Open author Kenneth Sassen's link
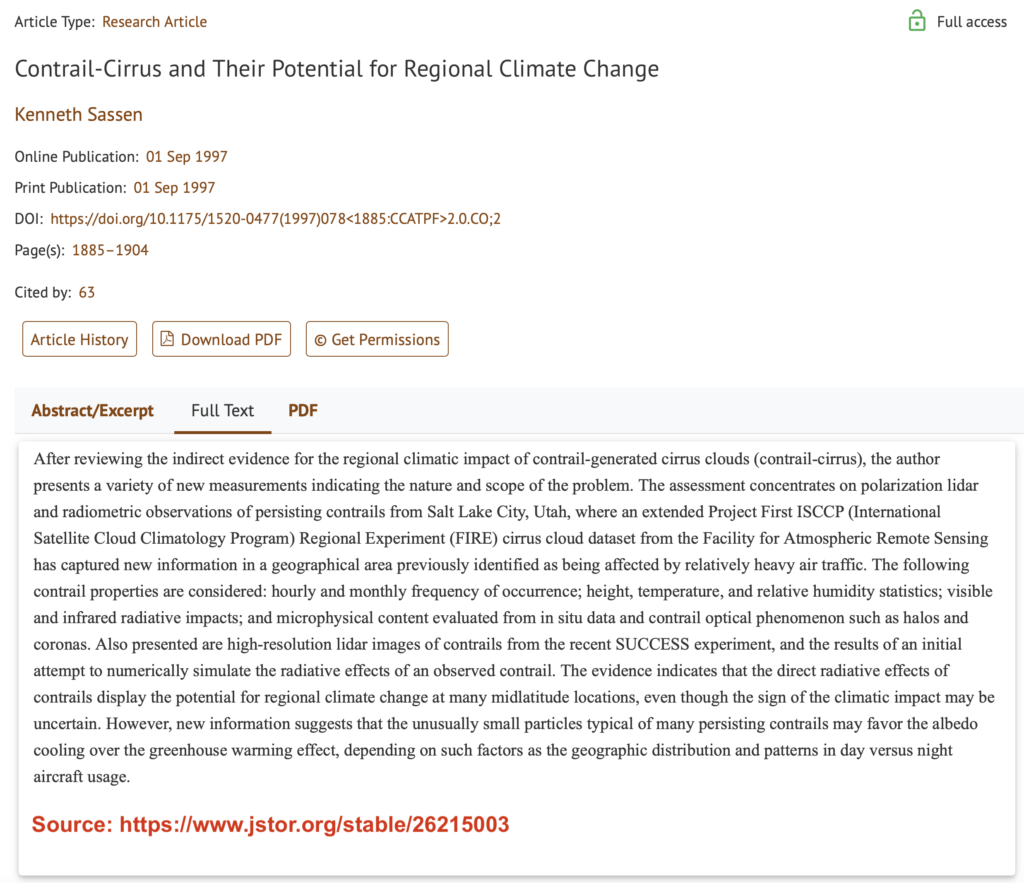Screen dimensions: 1024x883 pyautogui.click(x=78, y=114)
